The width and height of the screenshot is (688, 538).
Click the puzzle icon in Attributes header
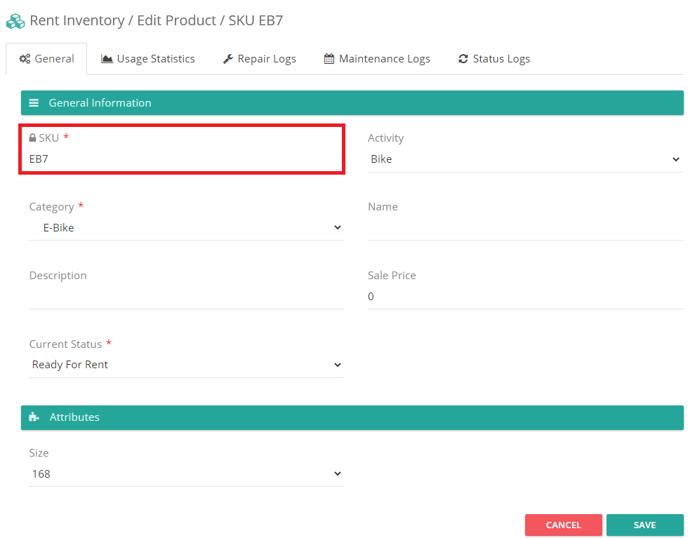coord(34,417)
